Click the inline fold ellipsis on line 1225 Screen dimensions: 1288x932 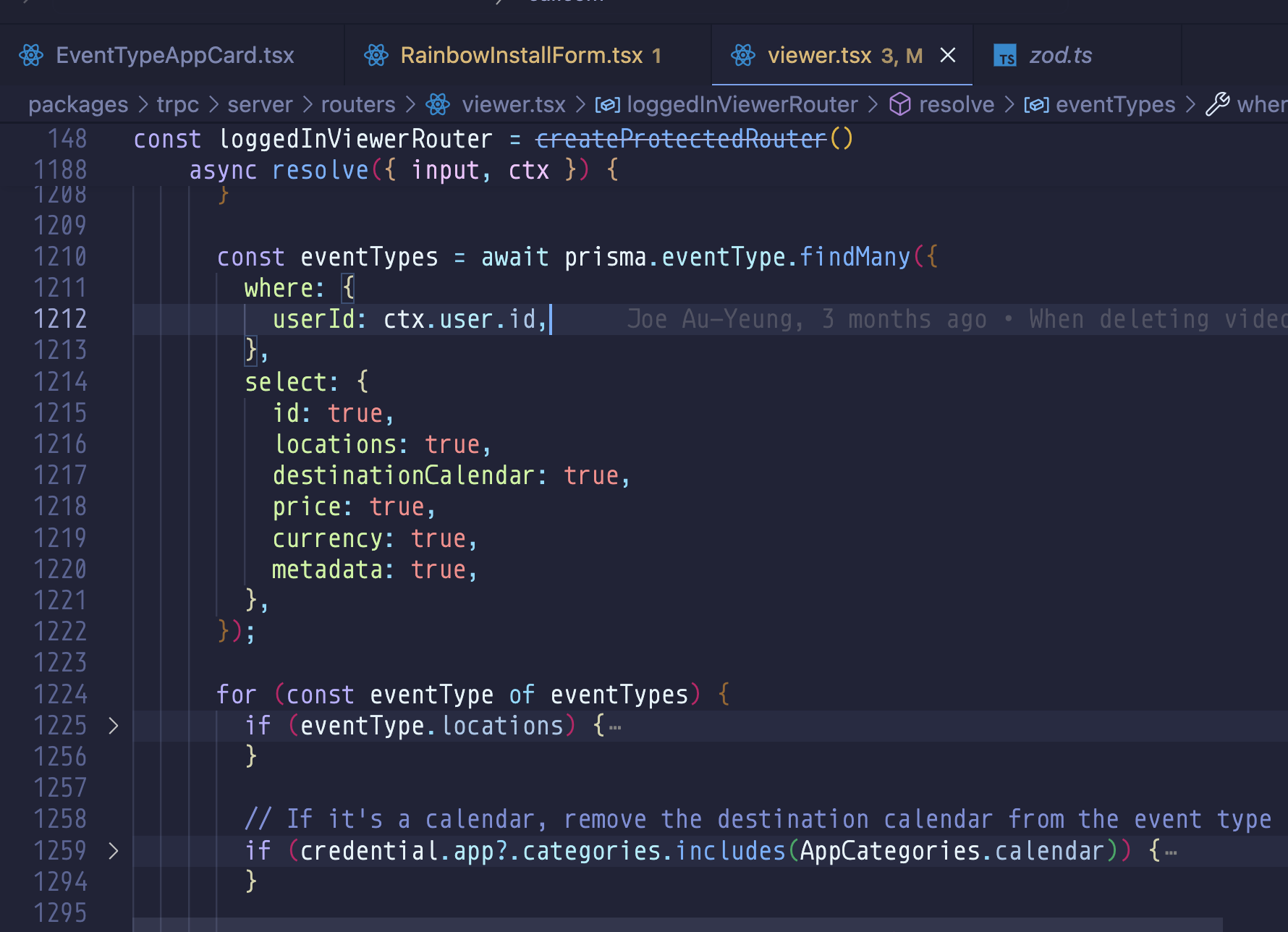(x=615, y=727)
